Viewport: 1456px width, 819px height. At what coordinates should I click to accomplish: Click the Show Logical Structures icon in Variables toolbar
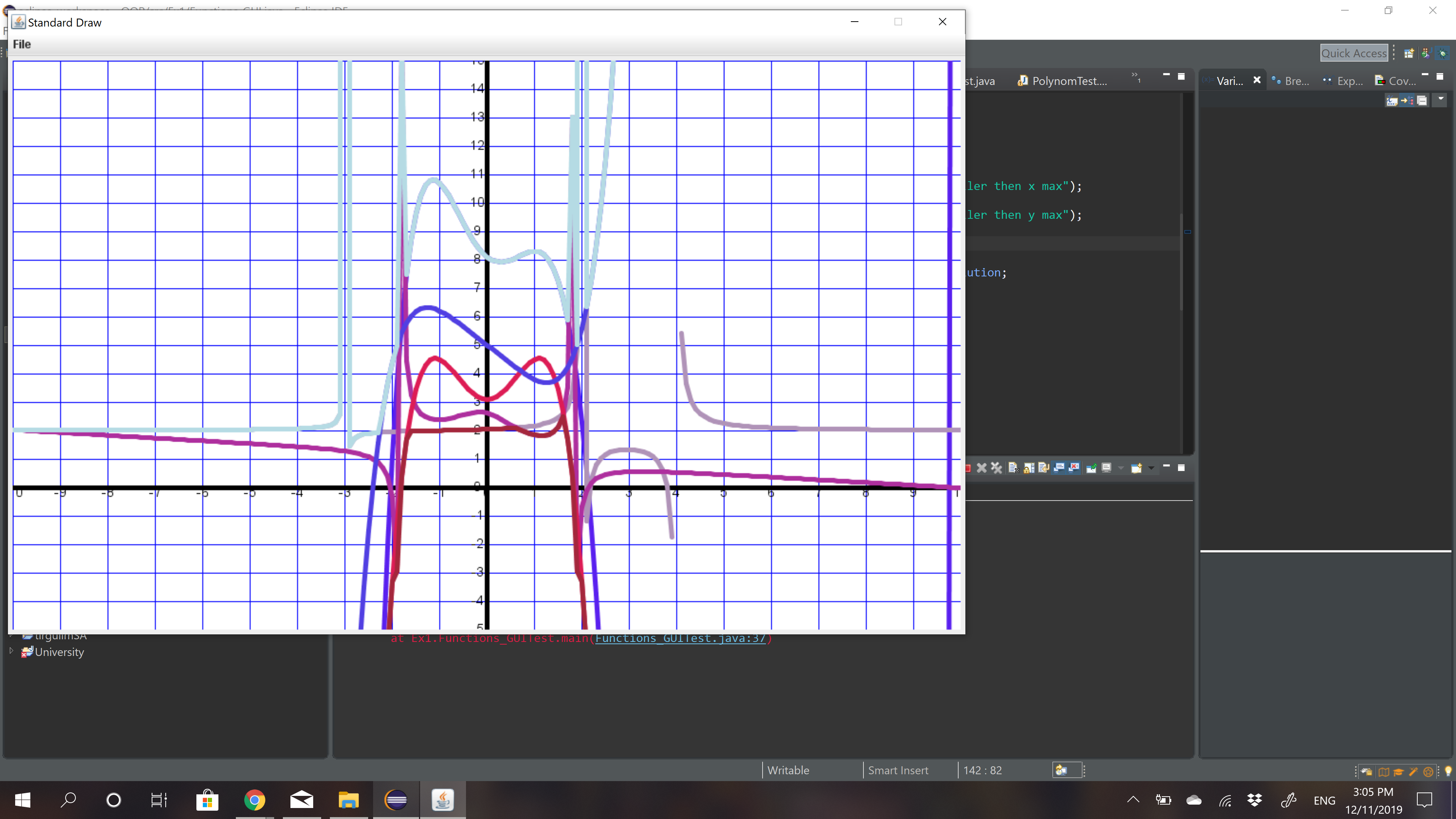pyautogui.click(x=1407, y=100)
